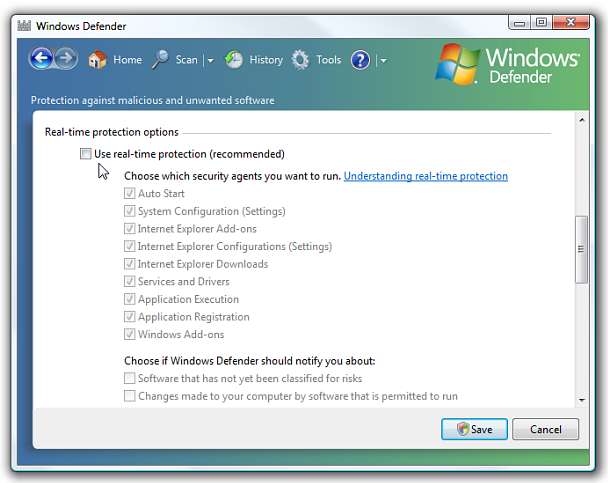The image size is (608, 483).
Task: Toggle Application Execution checkbox
Action: 130,299
